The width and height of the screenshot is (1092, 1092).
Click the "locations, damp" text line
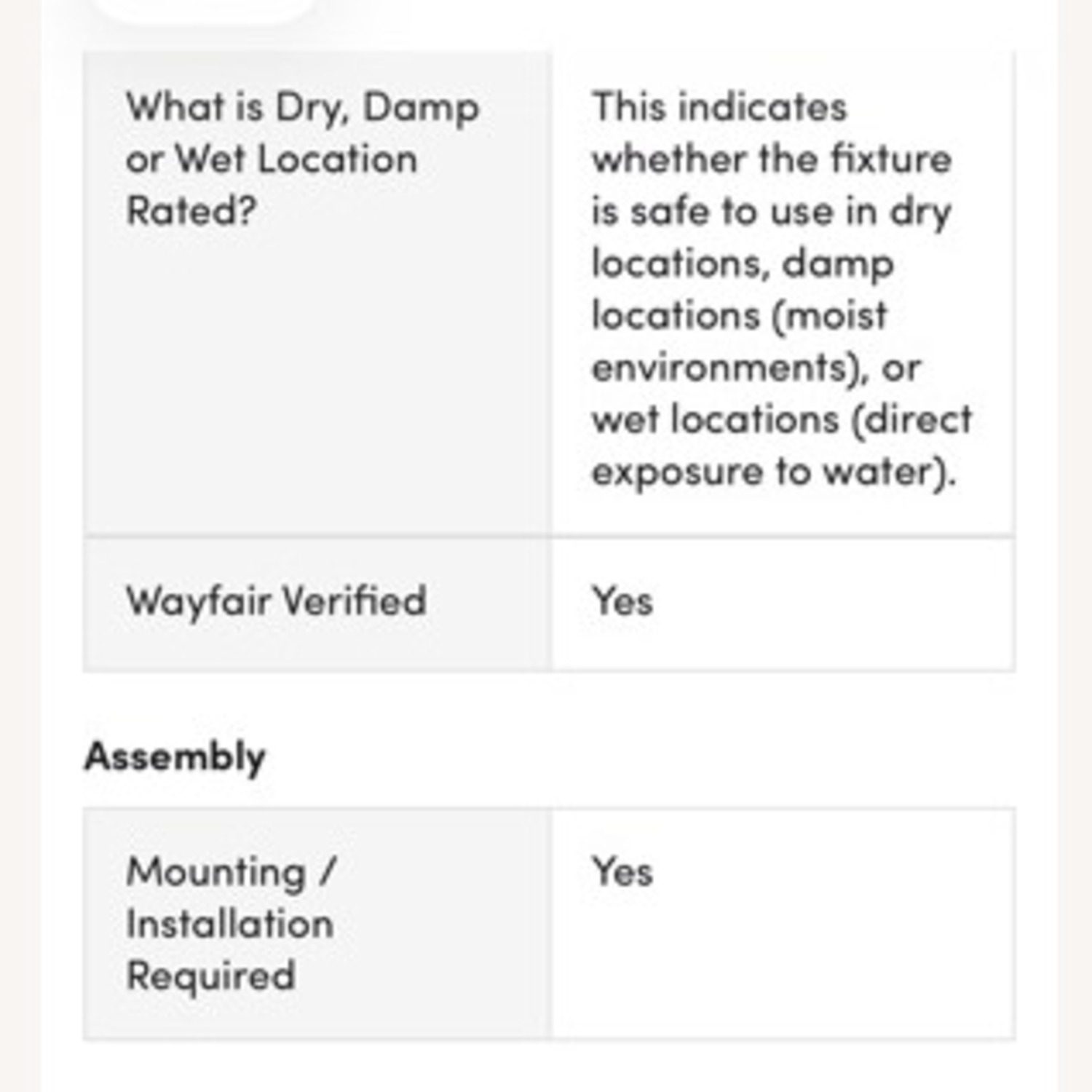tap(742, 264)
